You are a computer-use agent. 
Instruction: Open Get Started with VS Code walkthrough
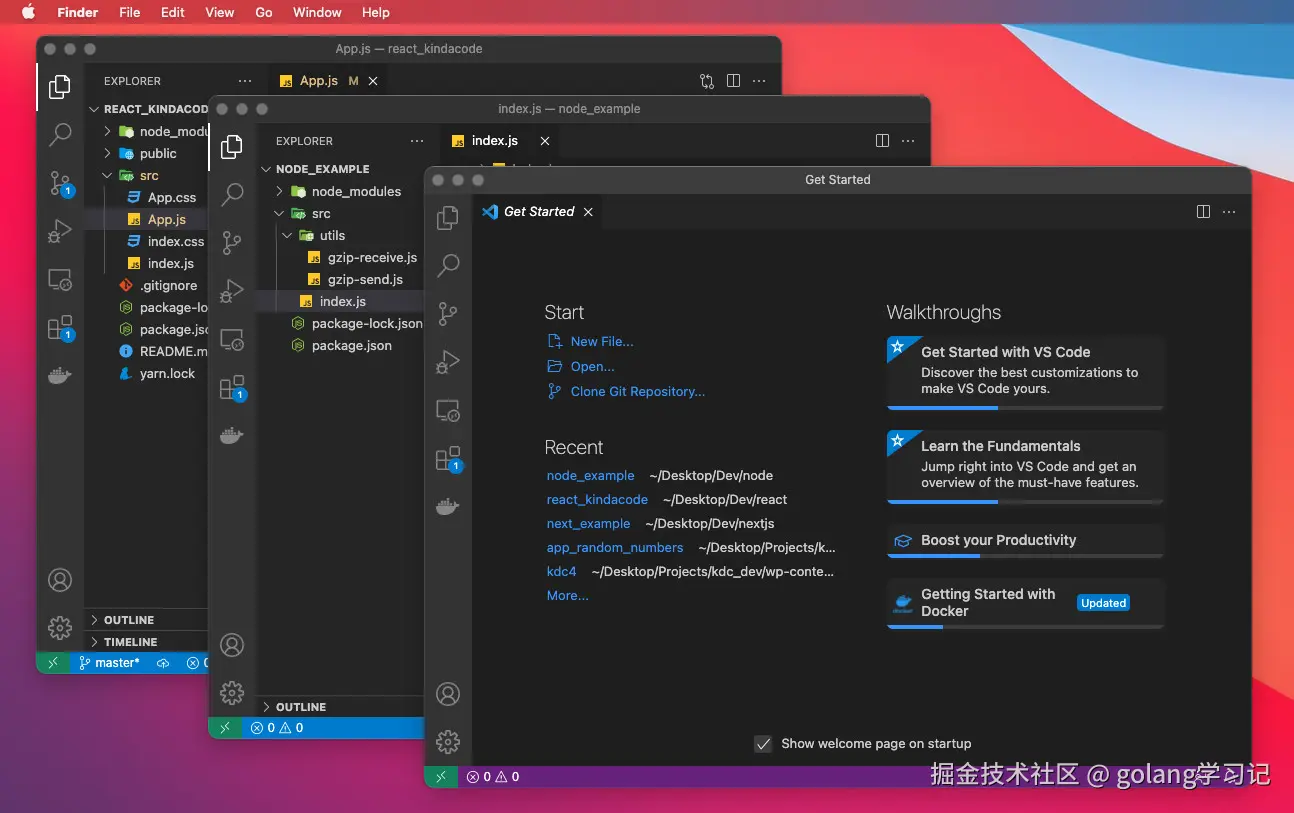(1025, 372)
